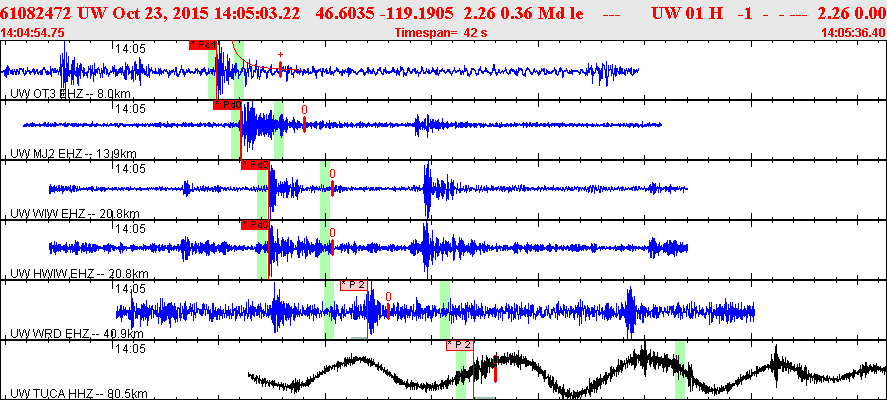Click red 0 residual marker on WIW trace
Screen dimensions: 887x400
click(x=333, y=182)
